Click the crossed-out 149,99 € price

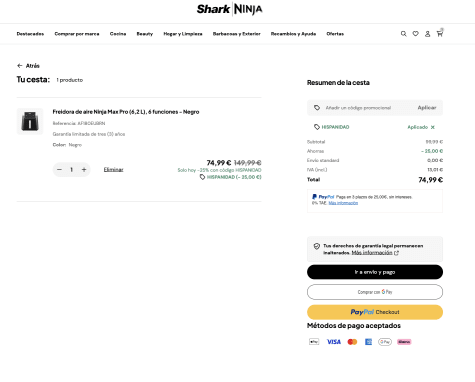[x=248, y=163]
